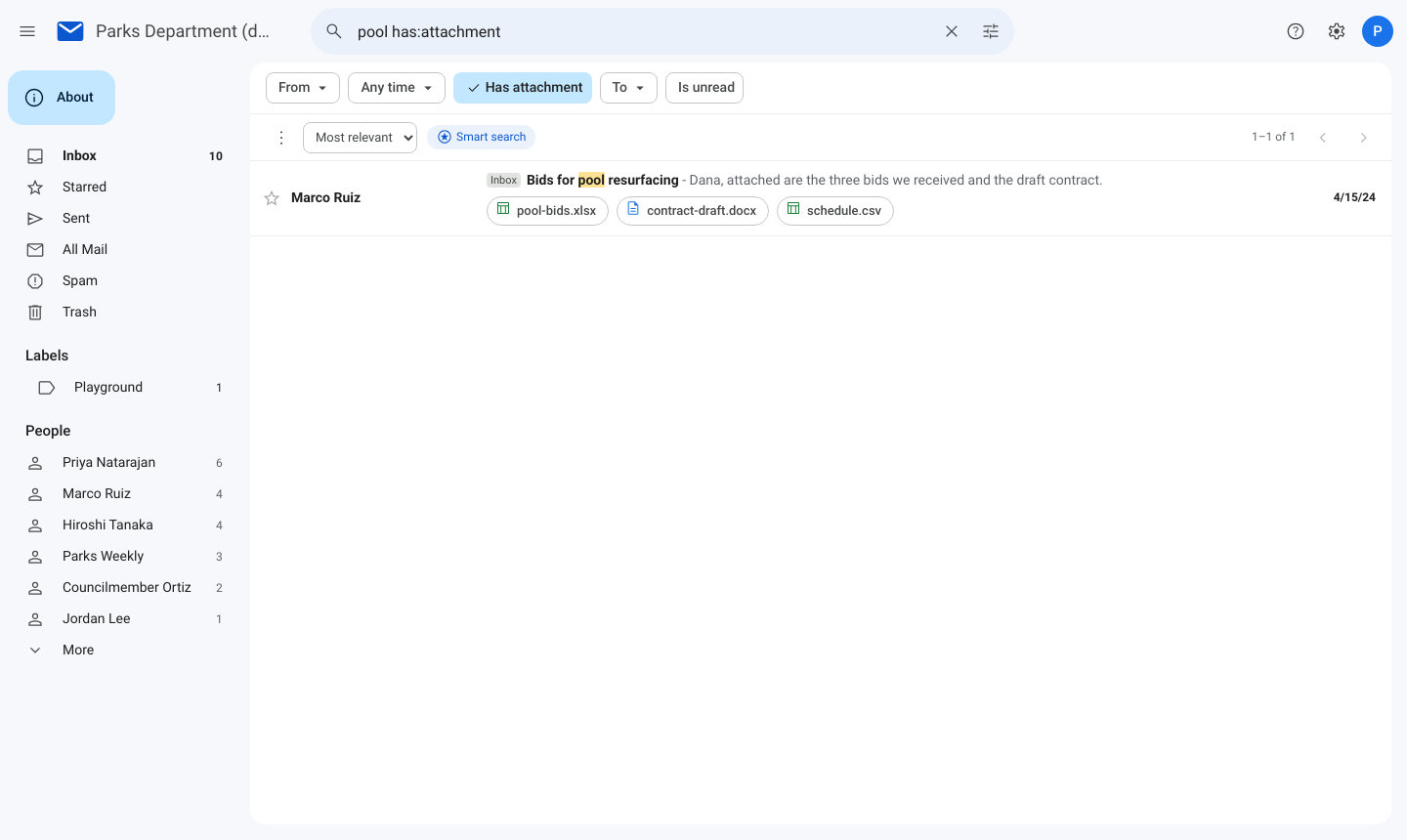Go to next page of results
Screen dimensions: 1407x840
(x=1364, y=138)
